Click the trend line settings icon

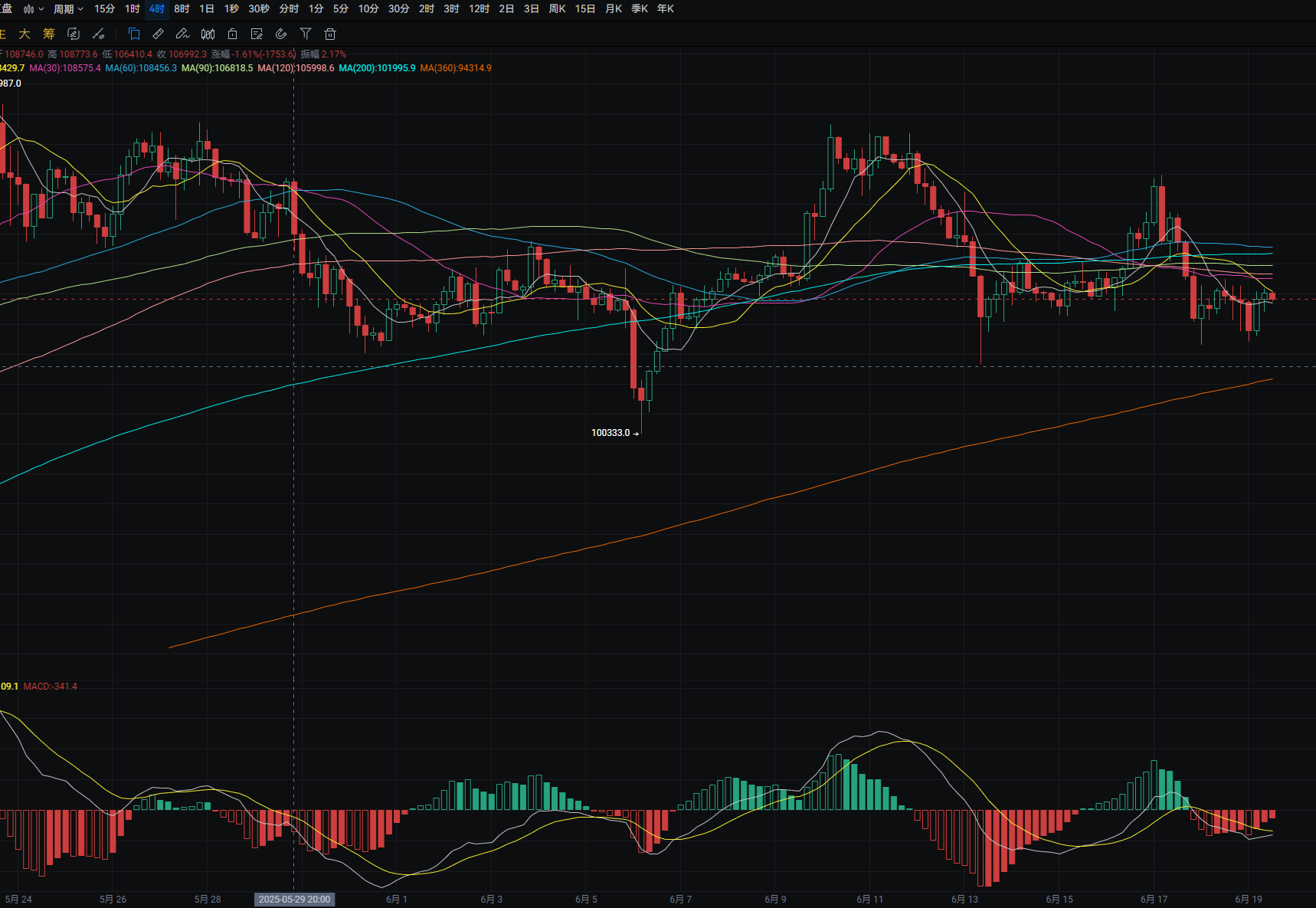pyautogui.click(x=98, y=34)
